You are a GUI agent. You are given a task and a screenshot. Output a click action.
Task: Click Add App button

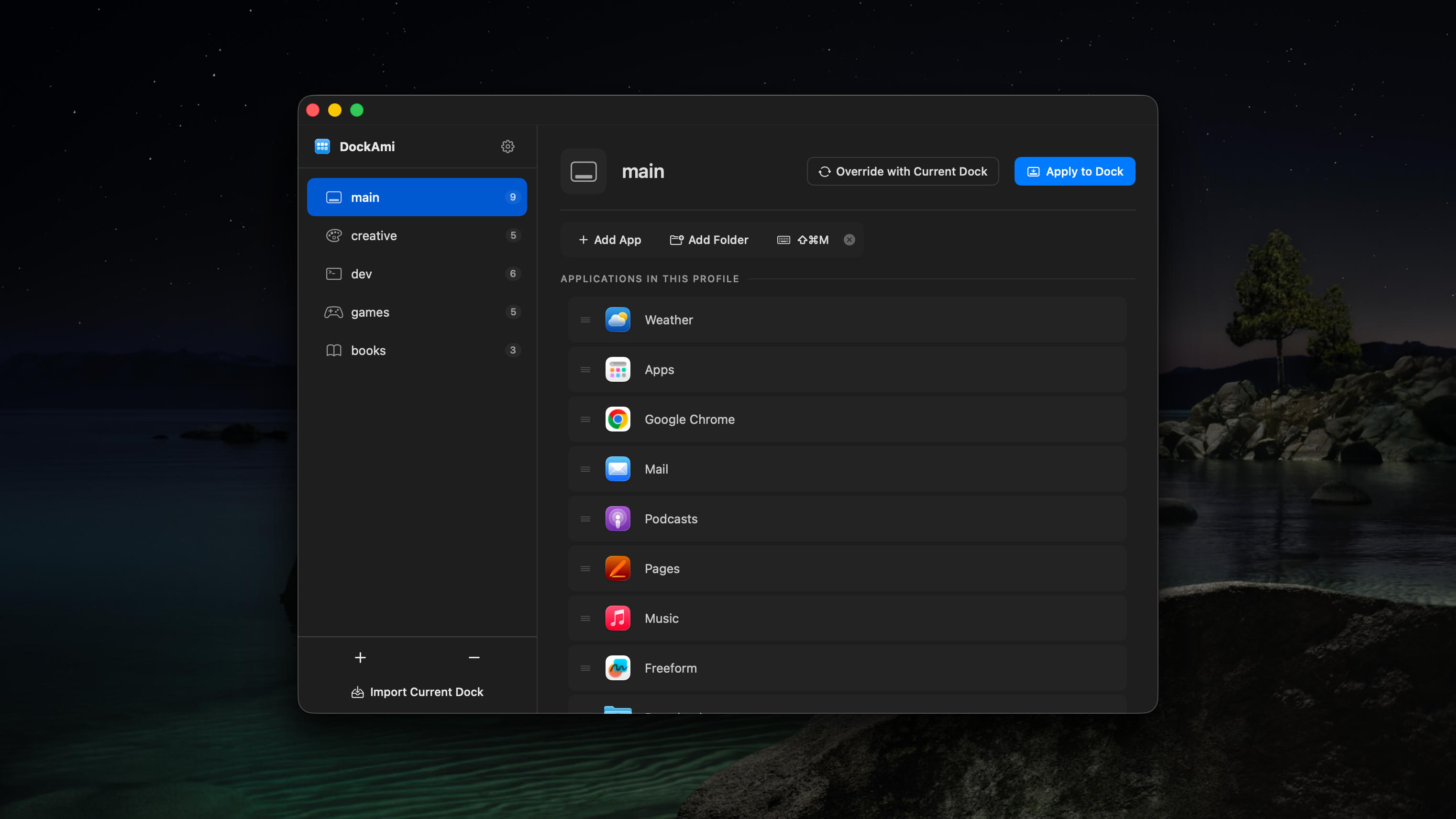(x=610, y=240)
